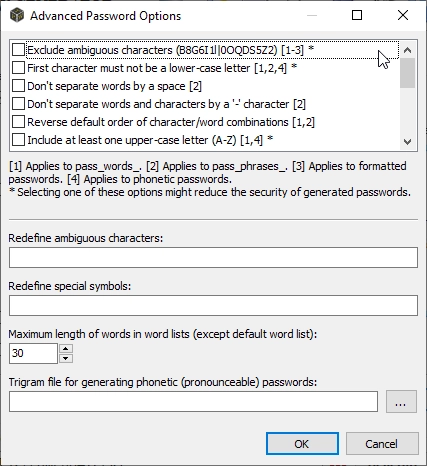
Task: Click the dice application icon in title bar
Action: point(17,15)
